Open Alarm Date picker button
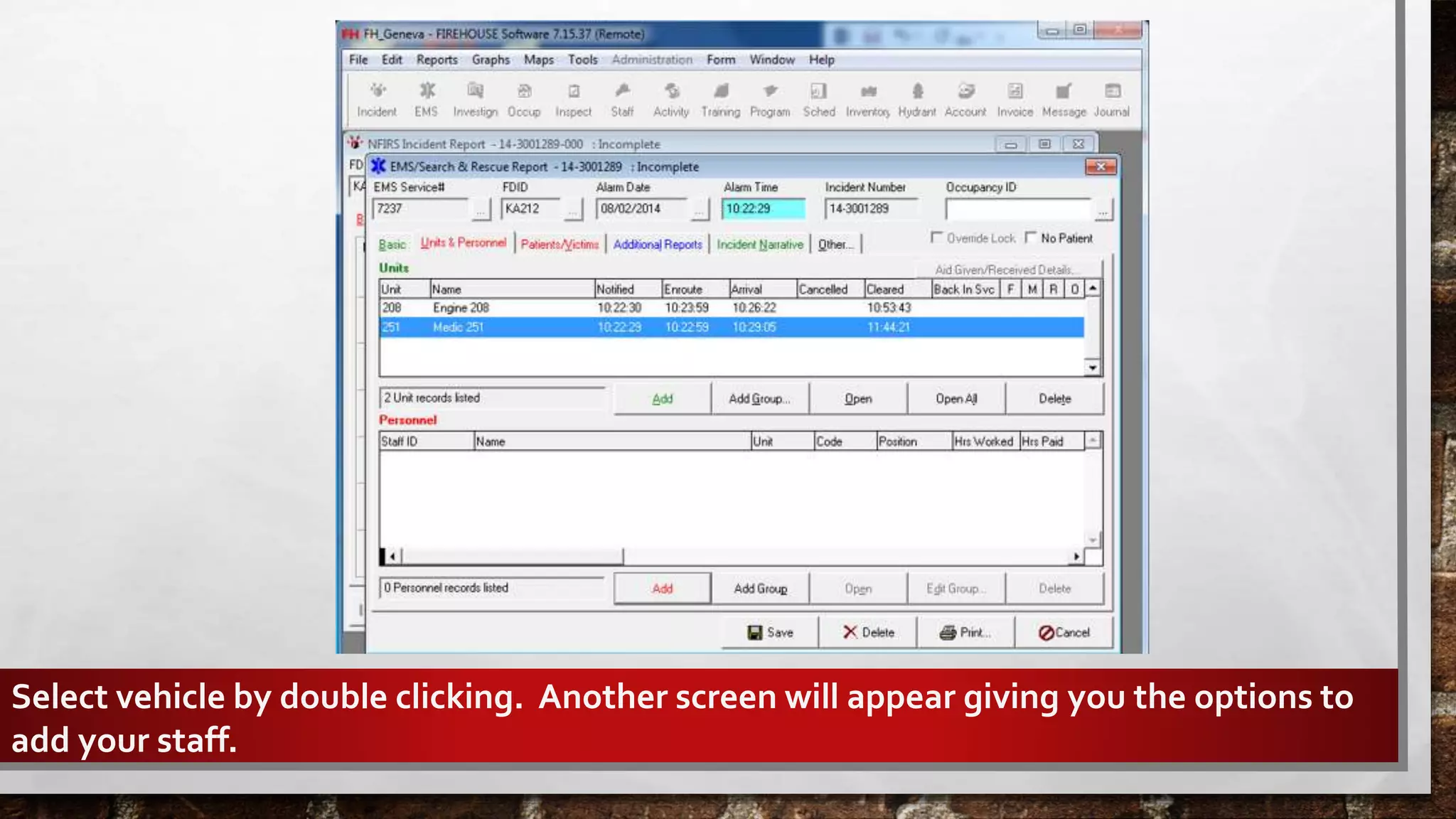Image resolution: width=1456 pixels, height=819 pixels. click(700, 210)
